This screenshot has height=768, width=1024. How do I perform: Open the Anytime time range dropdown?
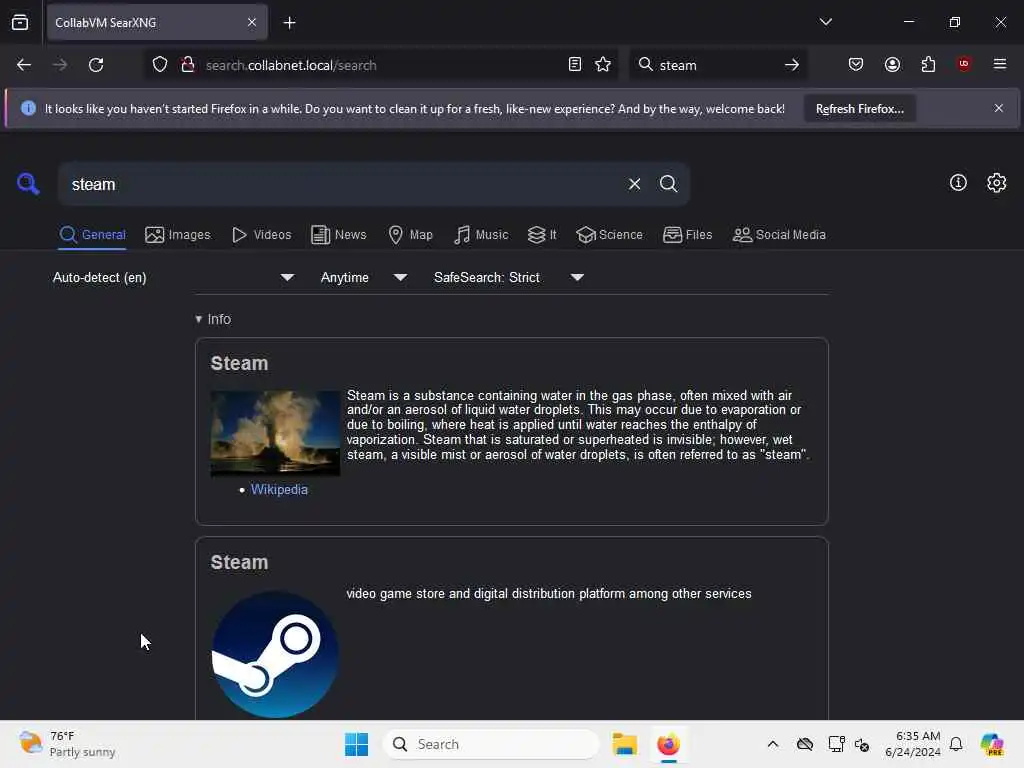[x=364, y=278]
